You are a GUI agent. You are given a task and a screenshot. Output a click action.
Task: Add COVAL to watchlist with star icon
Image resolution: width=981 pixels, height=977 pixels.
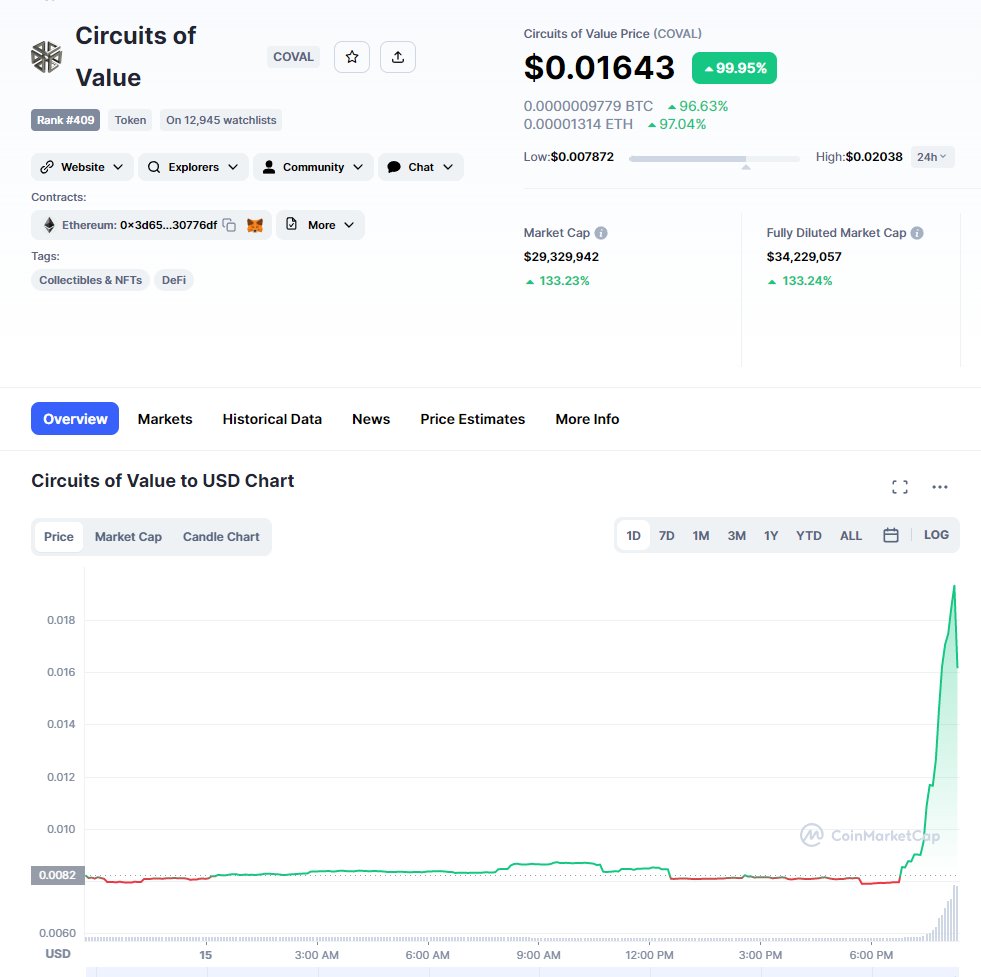pos(352,57)
